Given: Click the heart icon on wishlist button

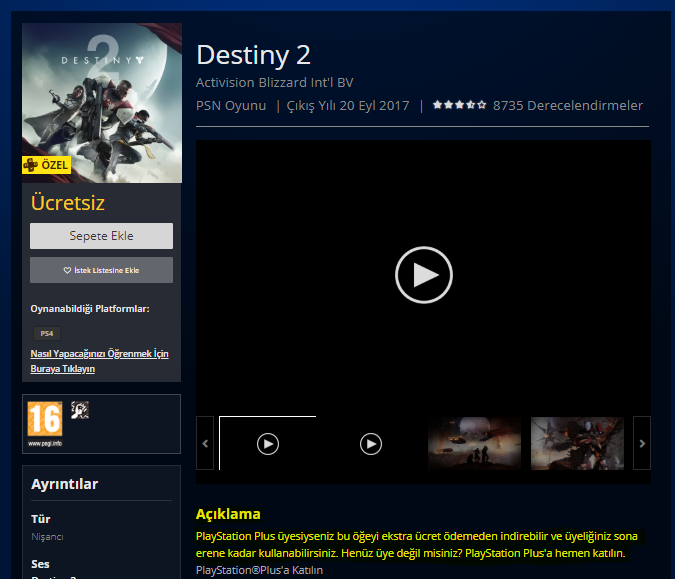Looking at the screenshot, I should point(67,270).
